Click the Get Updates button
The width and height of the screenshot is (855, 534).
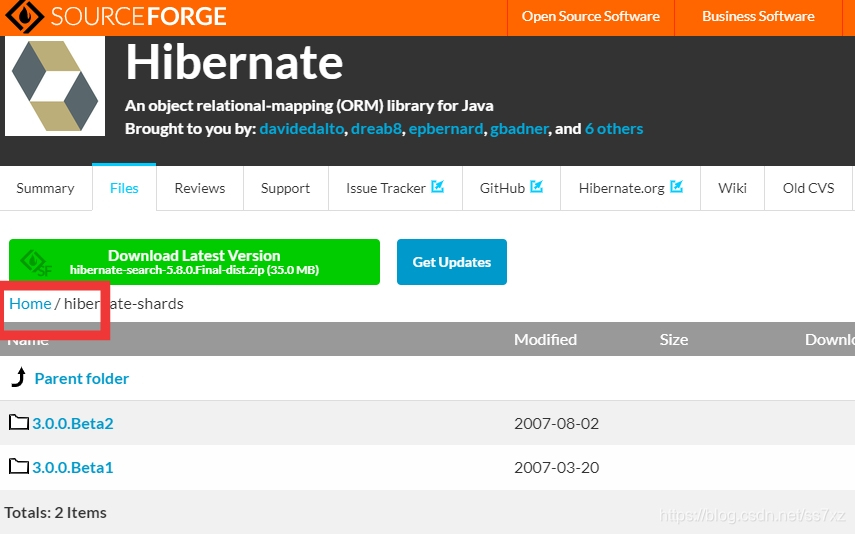(x=451, y=262)
